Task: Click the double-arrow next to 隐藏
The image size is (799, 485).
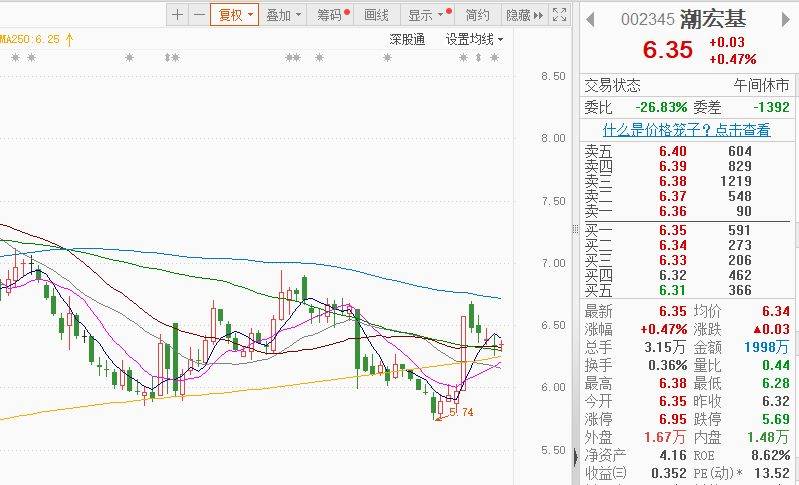Action: [x=539, y=15]
